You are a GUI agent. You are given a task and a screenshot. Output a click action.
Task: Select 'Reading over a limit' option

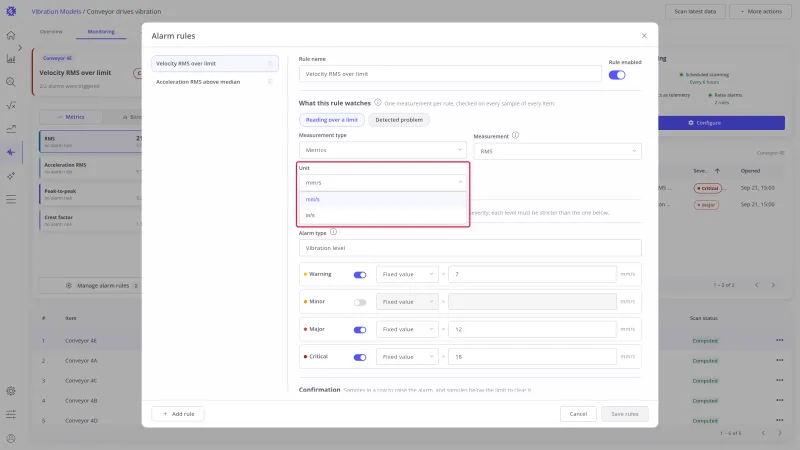pos(332,120)
